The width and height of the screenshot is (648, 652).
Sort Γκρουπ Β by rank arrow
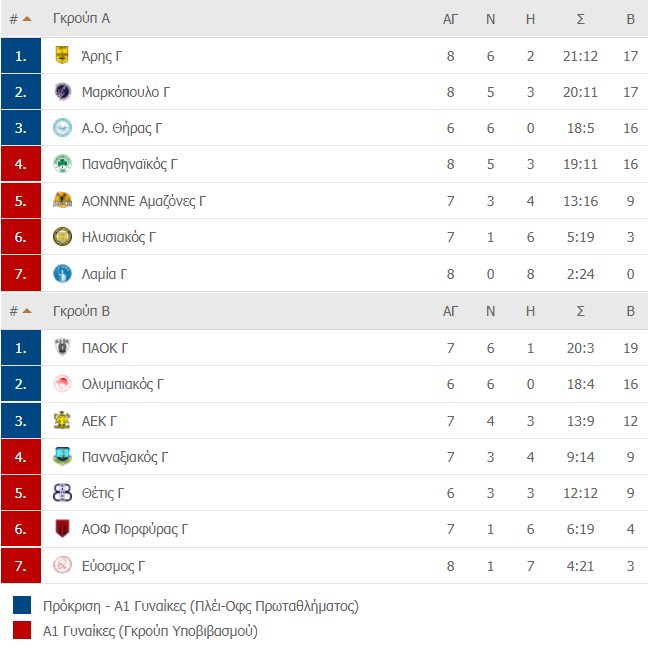tap(27, 311)
